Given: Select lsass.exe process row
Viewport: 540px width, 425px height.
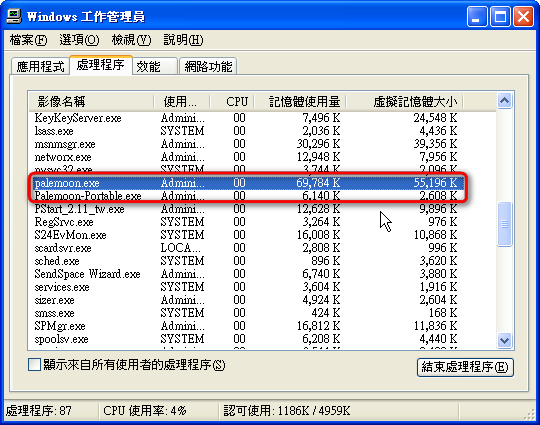Looking at the screenshot, I should [246, 131].
